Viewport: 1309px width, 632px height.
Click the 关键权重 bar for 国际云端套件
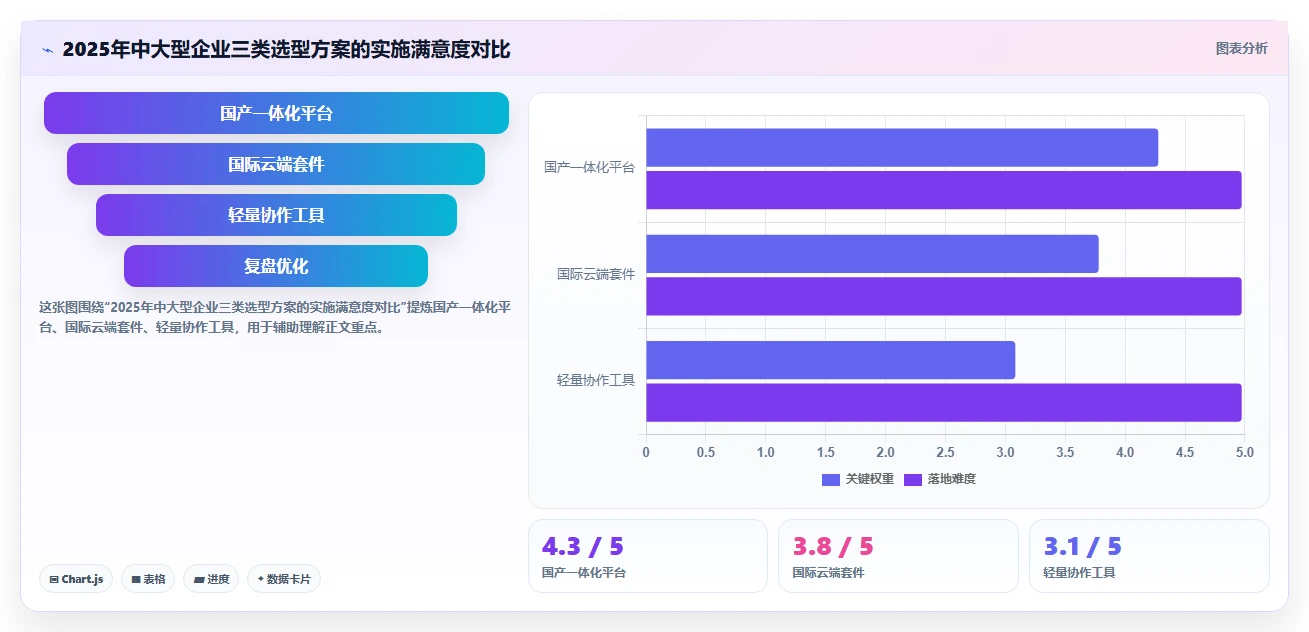(872, 254)
